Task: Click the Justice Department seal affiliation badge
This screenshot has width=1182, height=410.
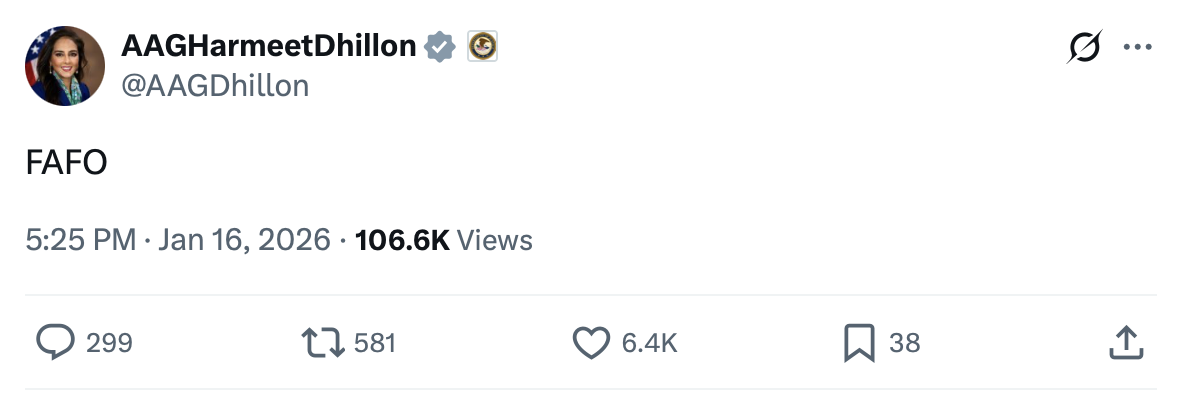Action: coord(483,46)
